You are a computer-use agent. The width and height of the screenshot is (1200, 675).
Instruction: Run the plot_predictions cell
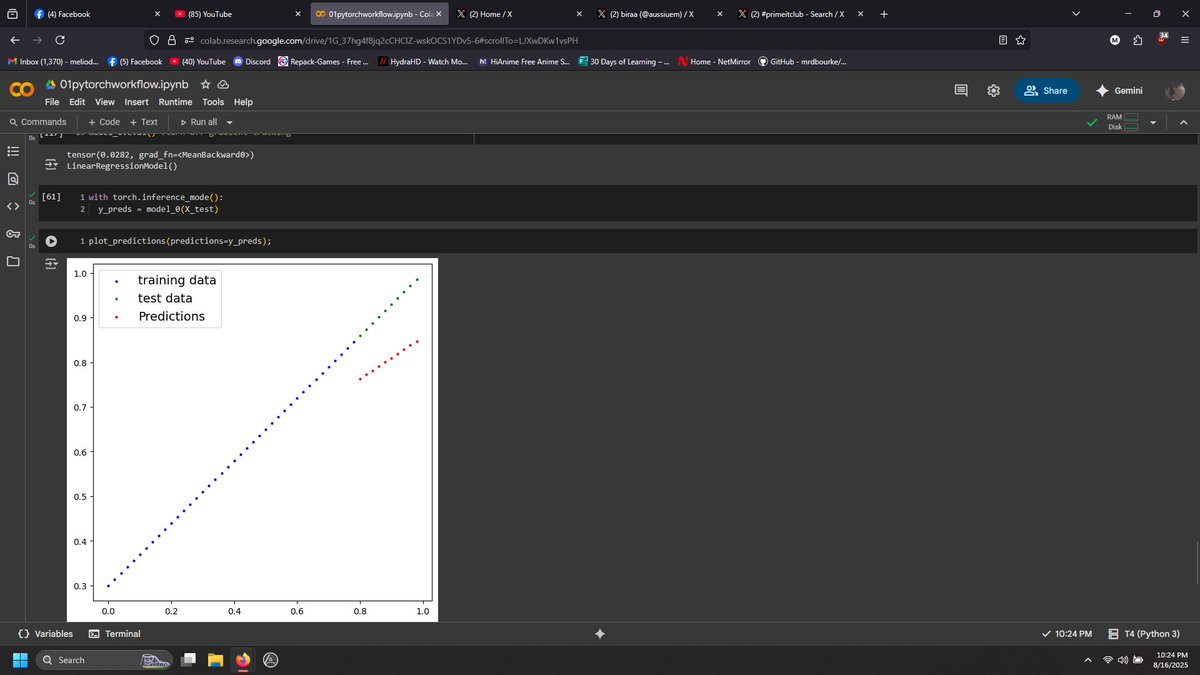[x=51, y=241]
